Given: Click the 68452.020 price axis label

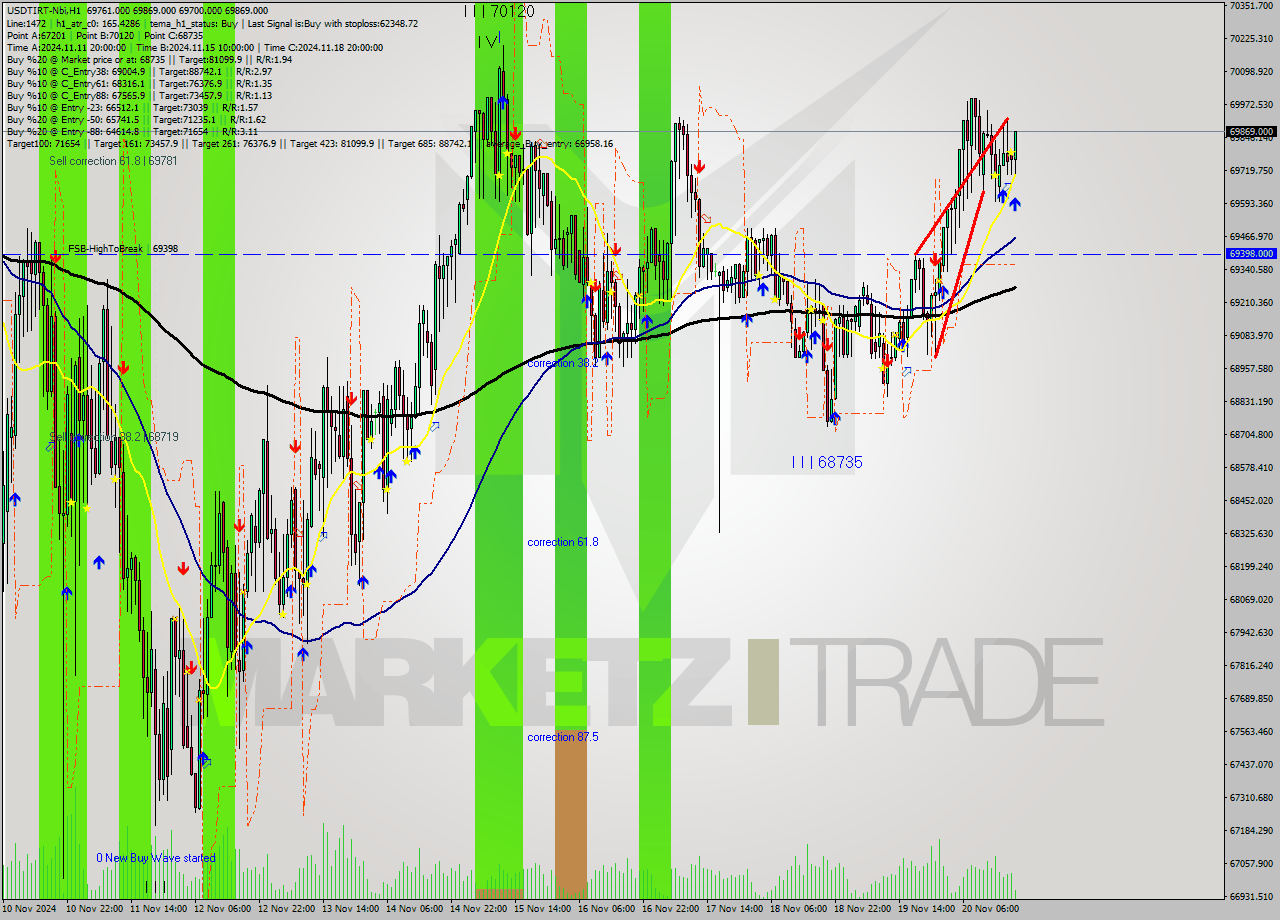Looking at the screenshot, I should click(x=1251, y=500).
